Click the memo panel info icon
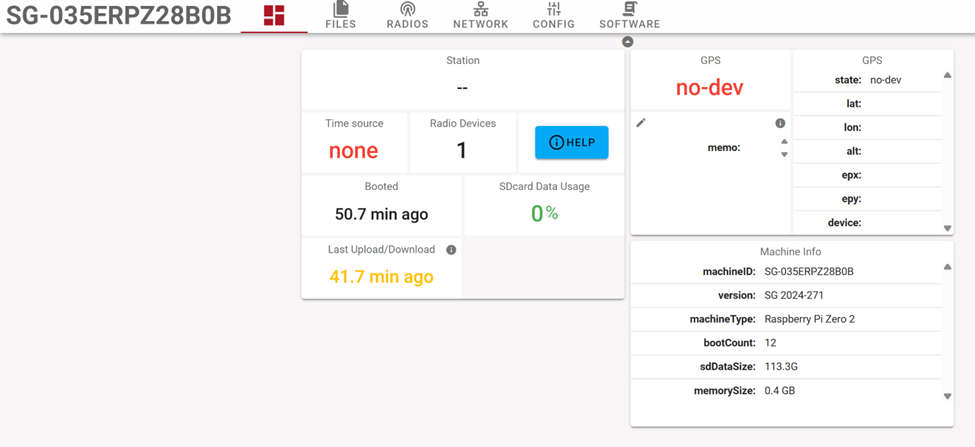The width and height of the screenshot is (975, 447). coord(780,123)
